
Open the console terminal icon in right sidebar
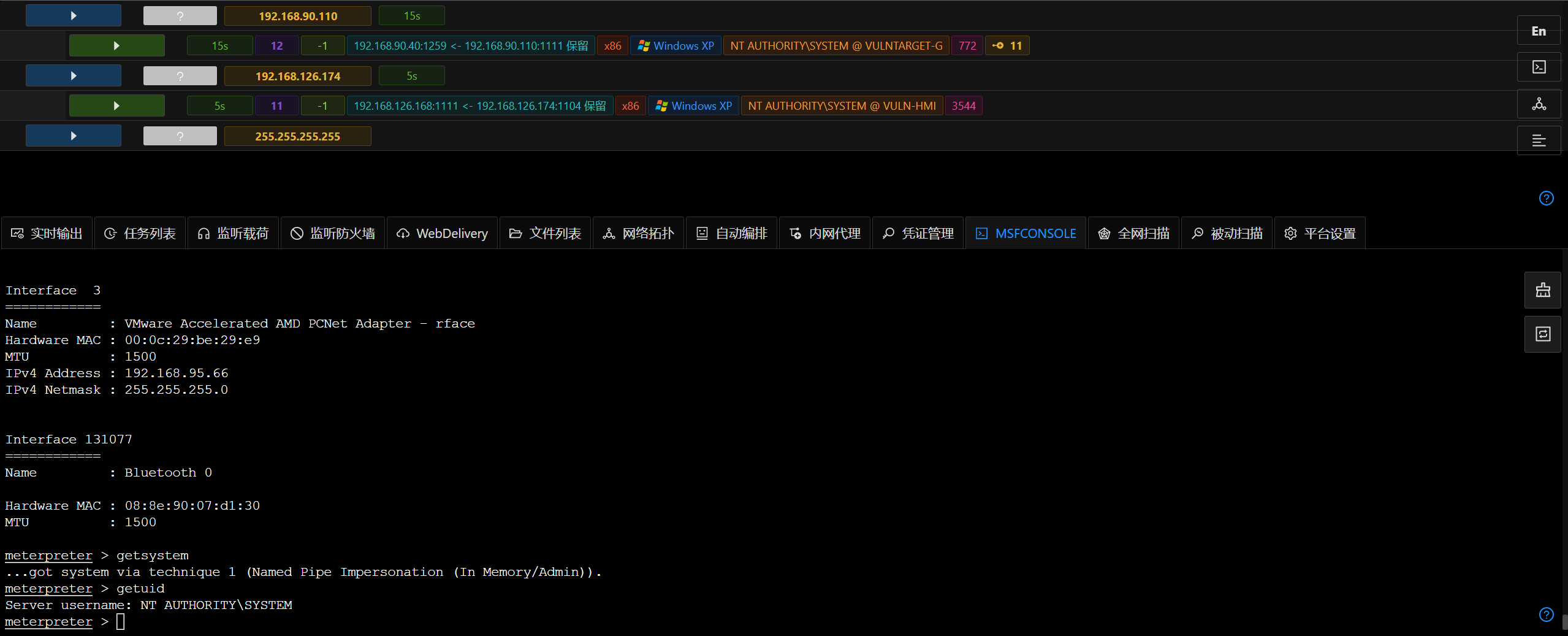coord(1539,67)
